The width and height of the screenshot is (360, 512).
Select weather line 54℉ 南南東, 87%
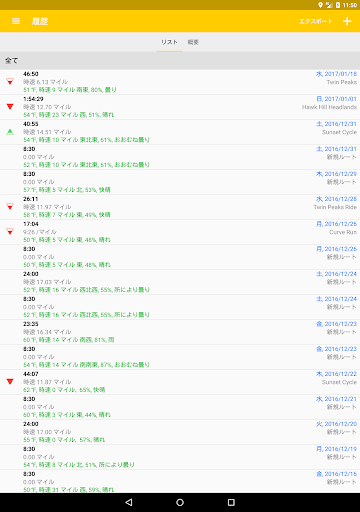86,365
